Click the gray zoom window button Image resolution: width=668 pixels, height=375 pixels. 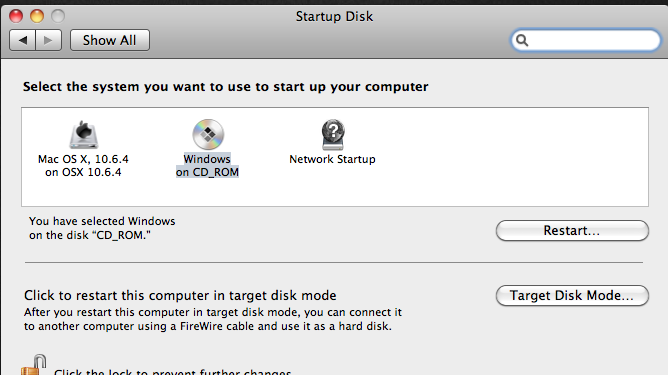tap(58, 16)
